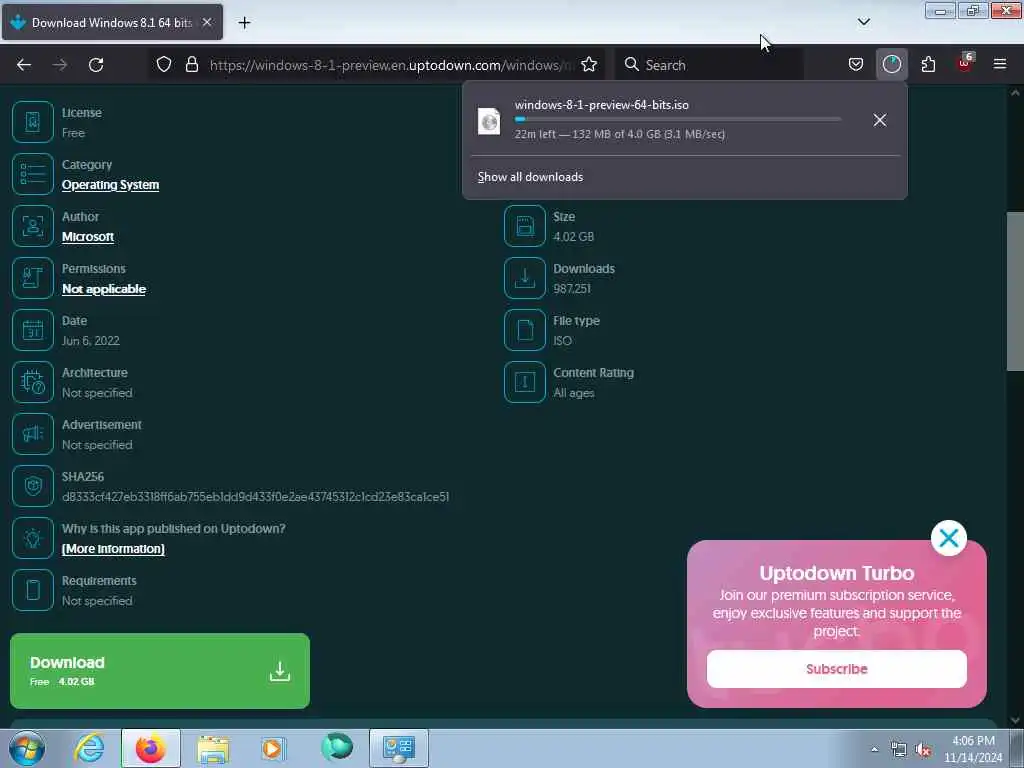1024x768 pixels.
Task: Open the Pocket save icon
Action: [x=856, y=64]
